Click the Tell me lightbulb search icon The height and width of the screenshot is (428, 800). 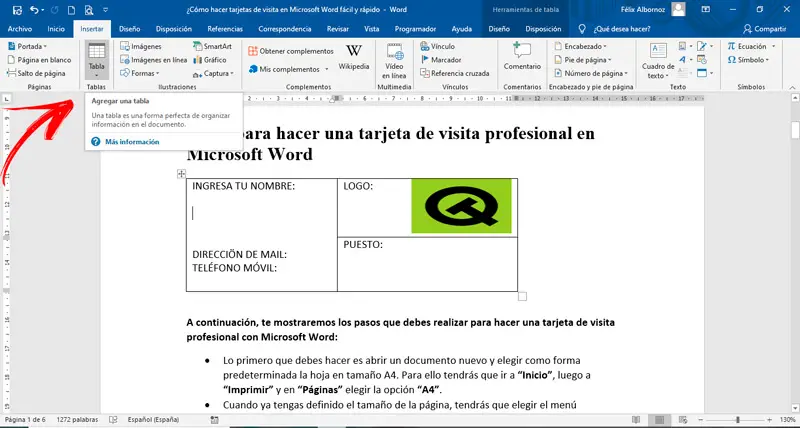(582, 29)
